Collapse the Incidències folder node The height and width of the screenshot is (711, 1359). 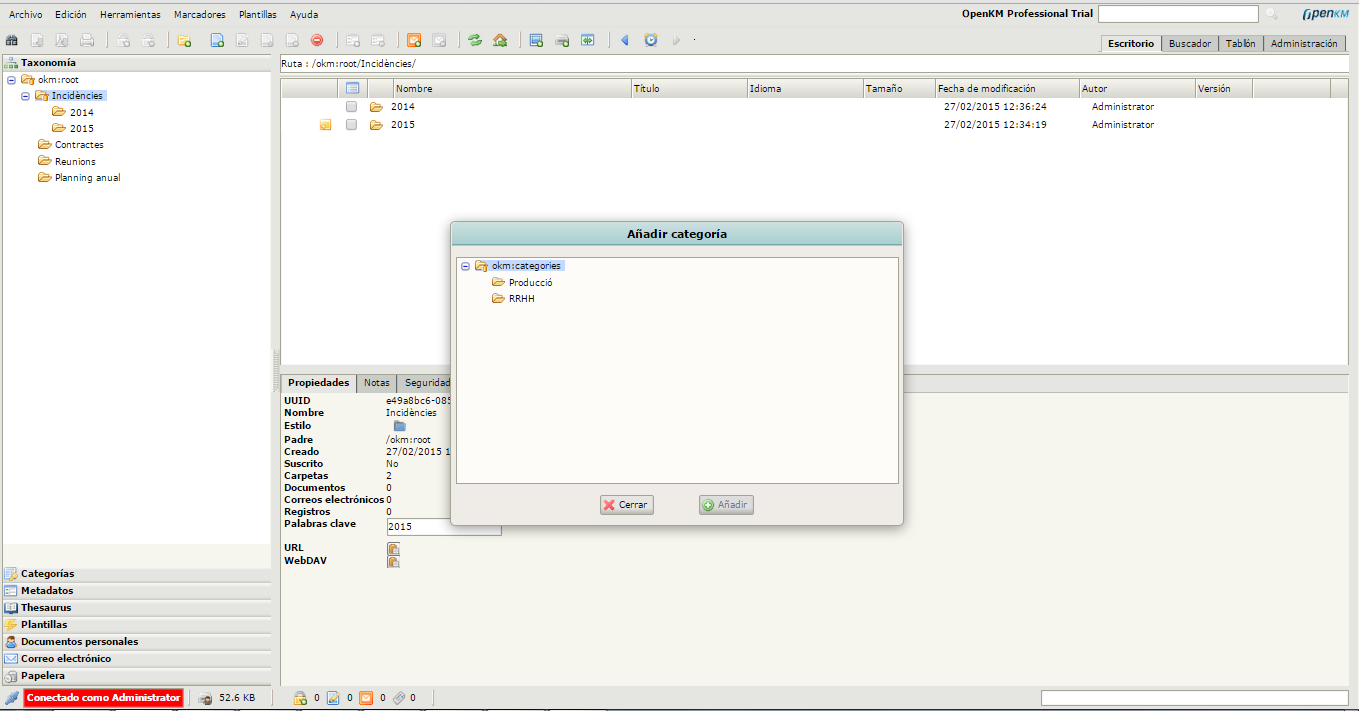coord(25,96)
